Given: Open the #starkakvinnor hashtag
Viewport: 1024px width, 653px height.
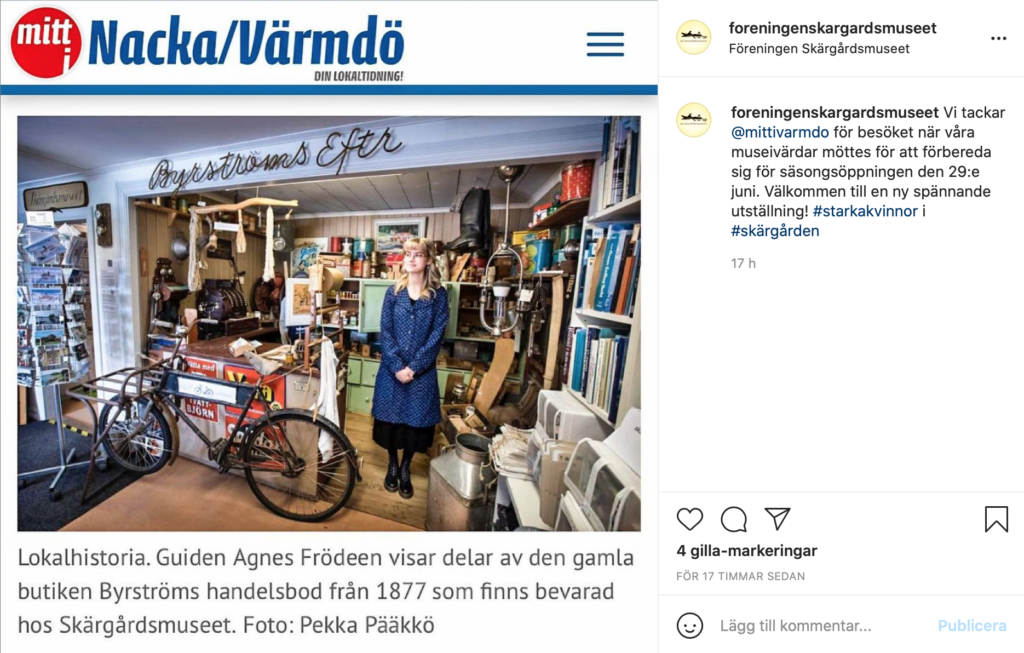Looking at the screenshot, I should click(865, 211).
